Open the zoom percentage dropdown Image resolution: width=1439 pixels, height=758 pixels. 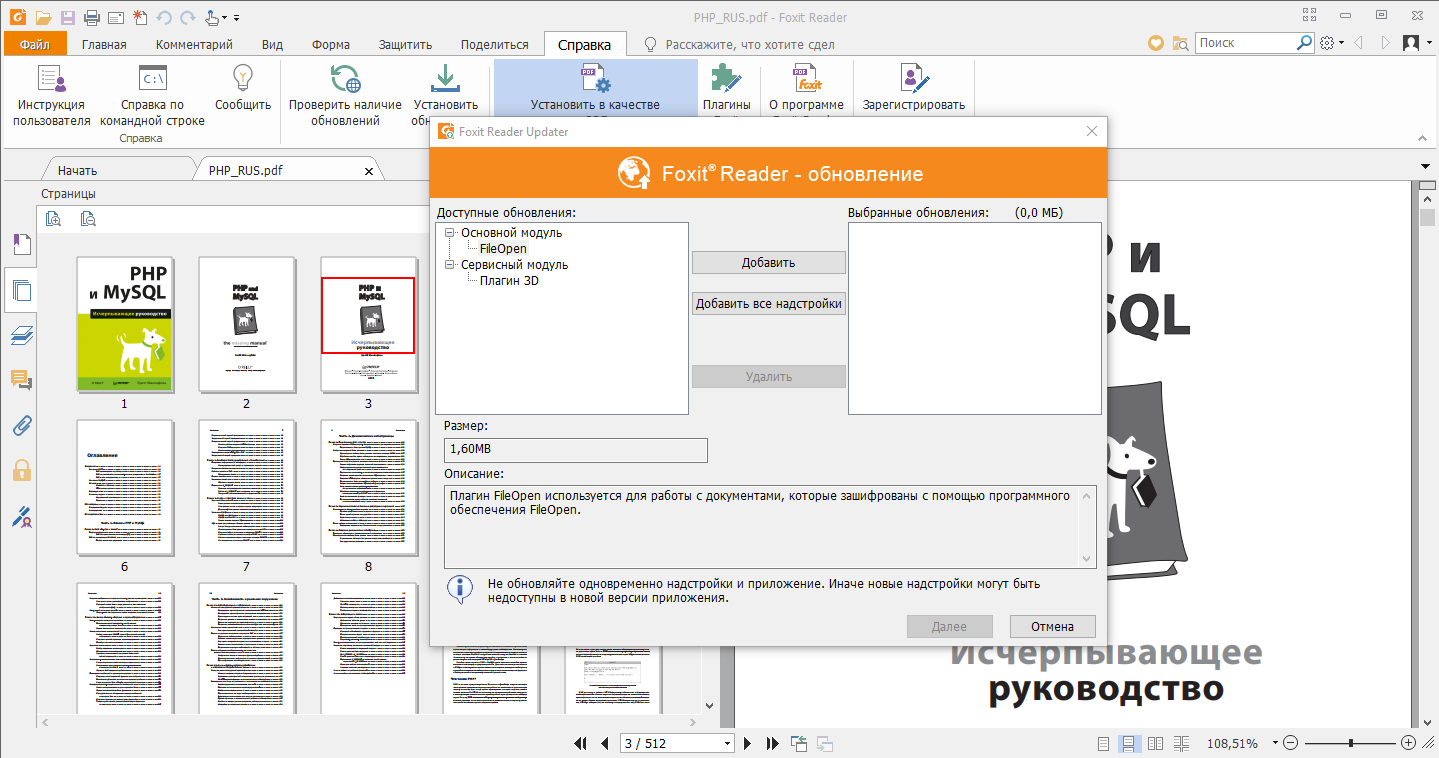(1273, 744)
